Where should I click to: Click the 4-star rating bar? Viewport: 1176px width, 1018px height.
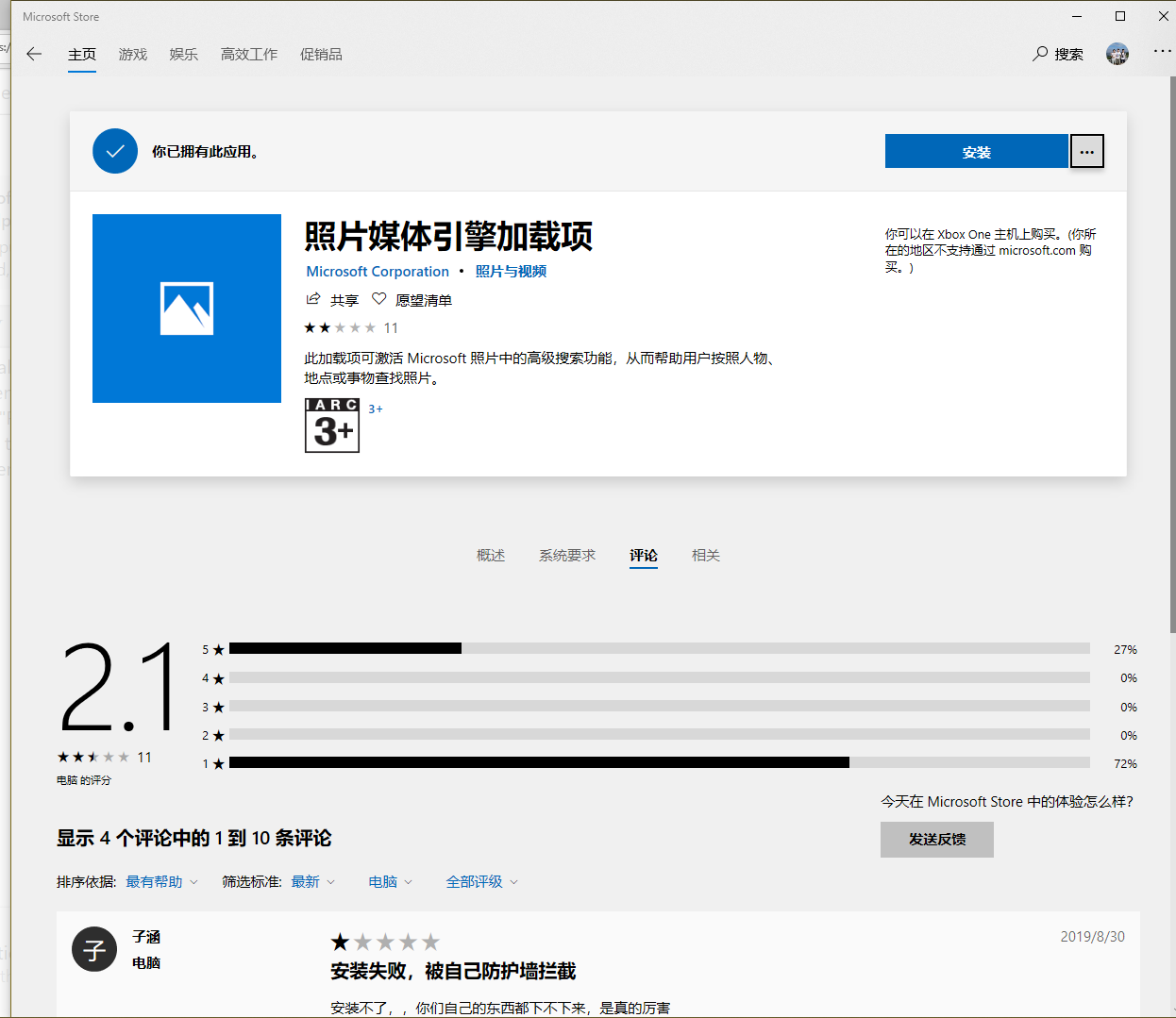(x=660, y=677)
